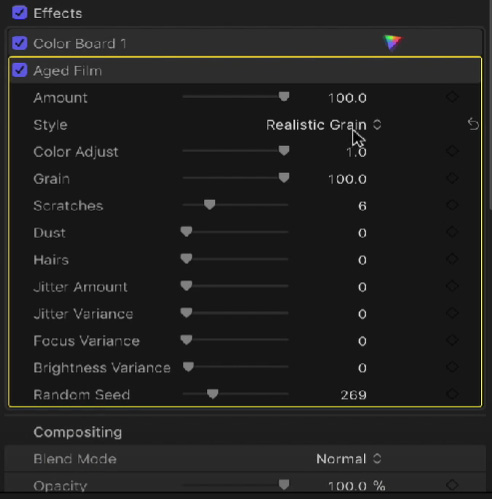The height and width of the screenshot is (499, 492).
Task: Disable the Effects checkbox
Action: pyautogui.click(x=20, y=13)
